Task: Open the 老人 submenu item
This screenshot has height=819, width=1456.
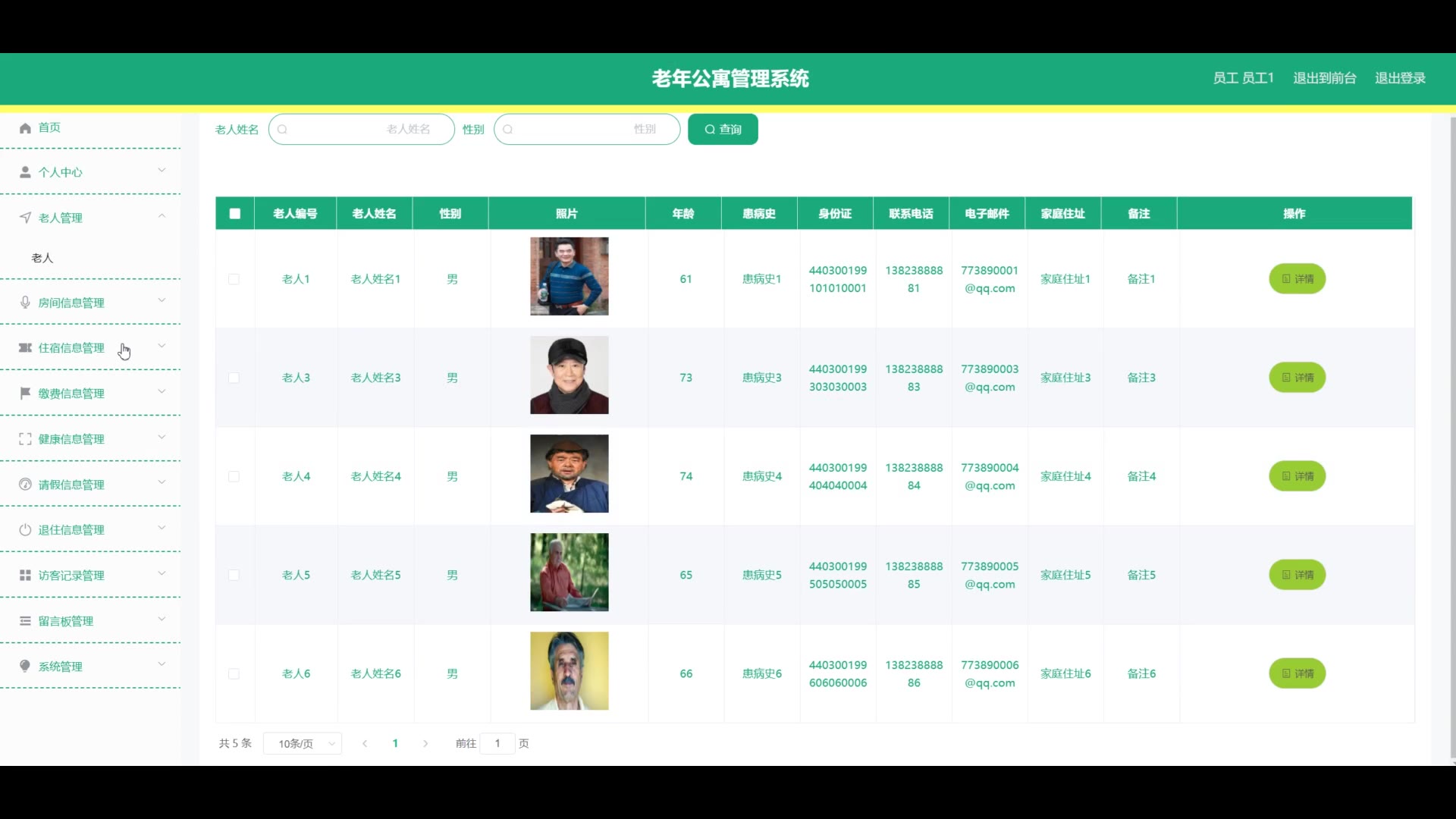Action: point(42,258)
